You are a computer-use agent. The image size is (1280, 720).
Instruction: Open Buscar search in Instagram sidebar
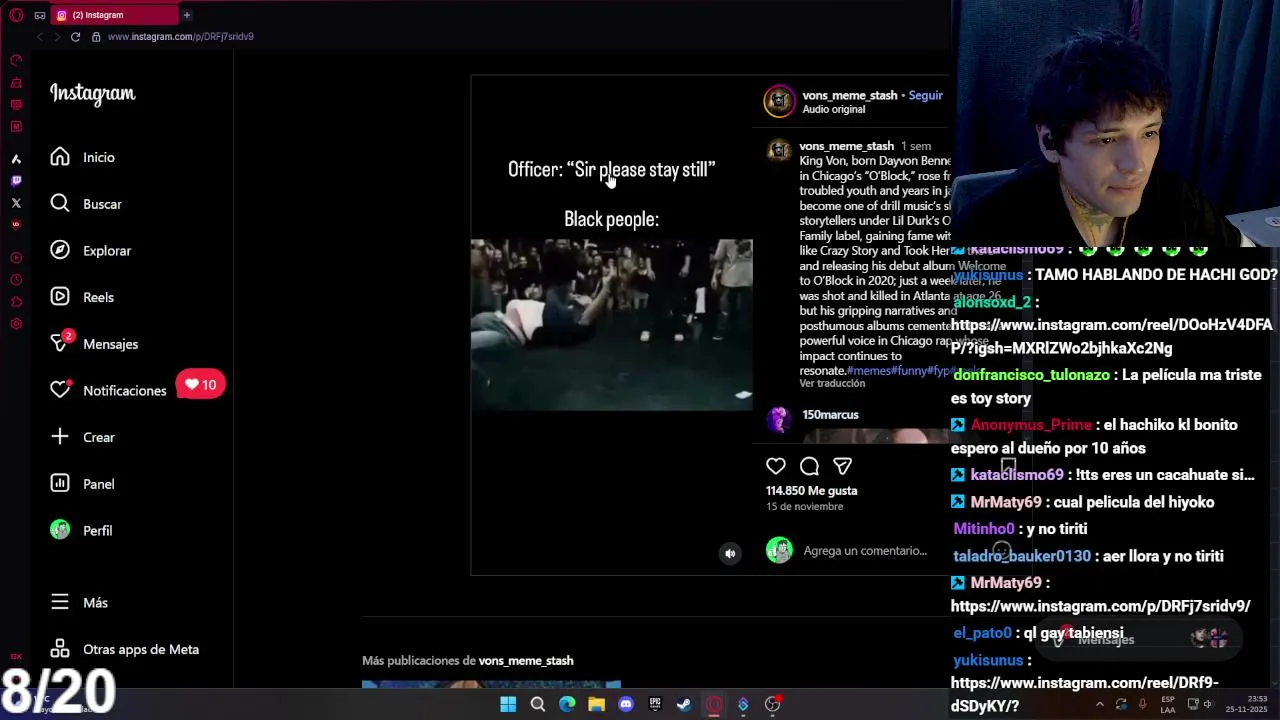86,204
